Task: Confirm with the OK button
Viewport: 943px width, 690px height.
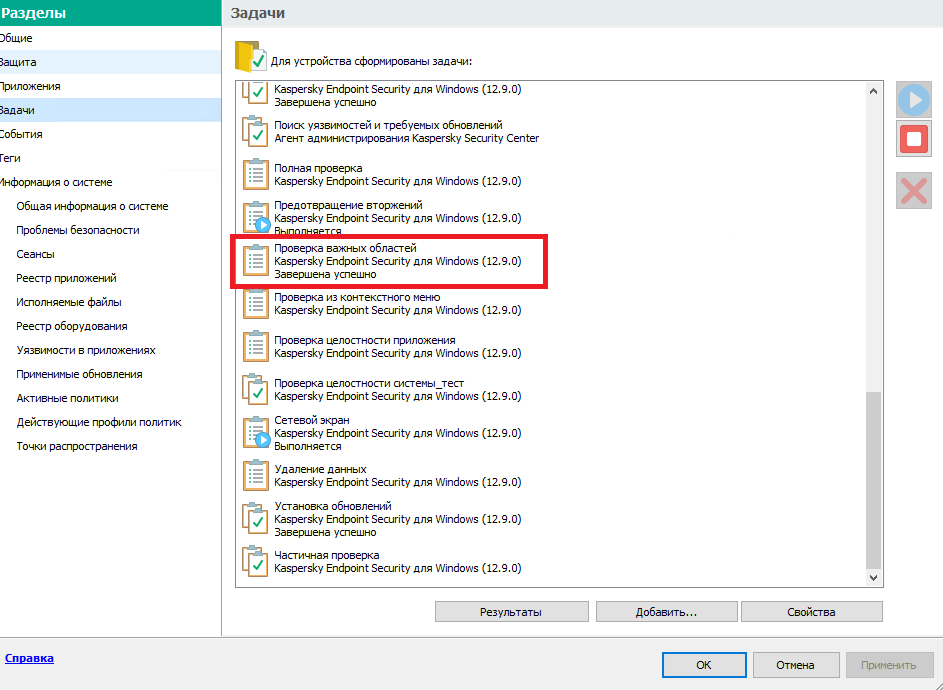Action: [704, 665]
